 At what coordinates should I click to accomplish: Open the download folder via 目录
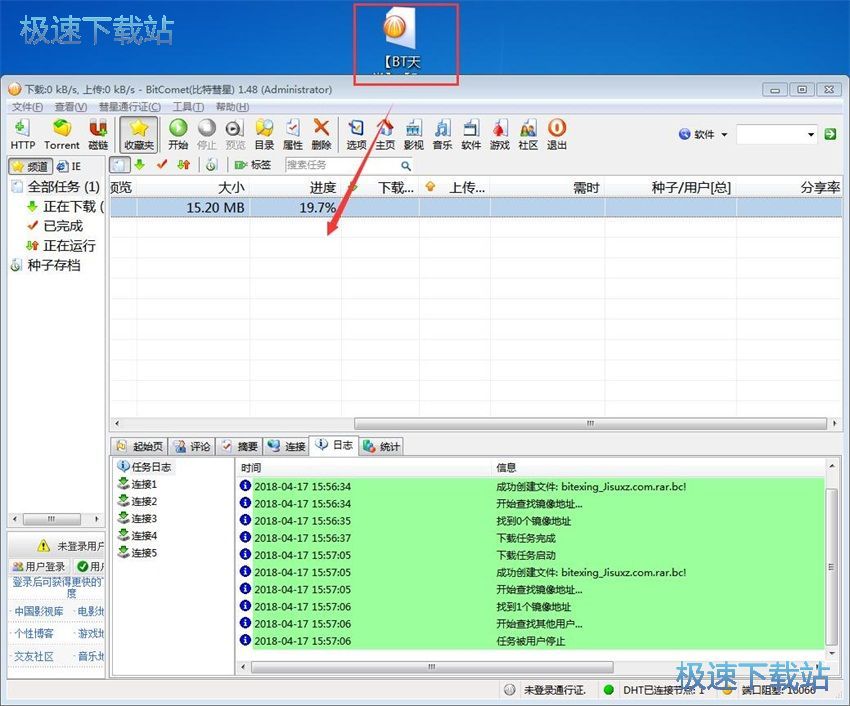(x=264, y=134)
